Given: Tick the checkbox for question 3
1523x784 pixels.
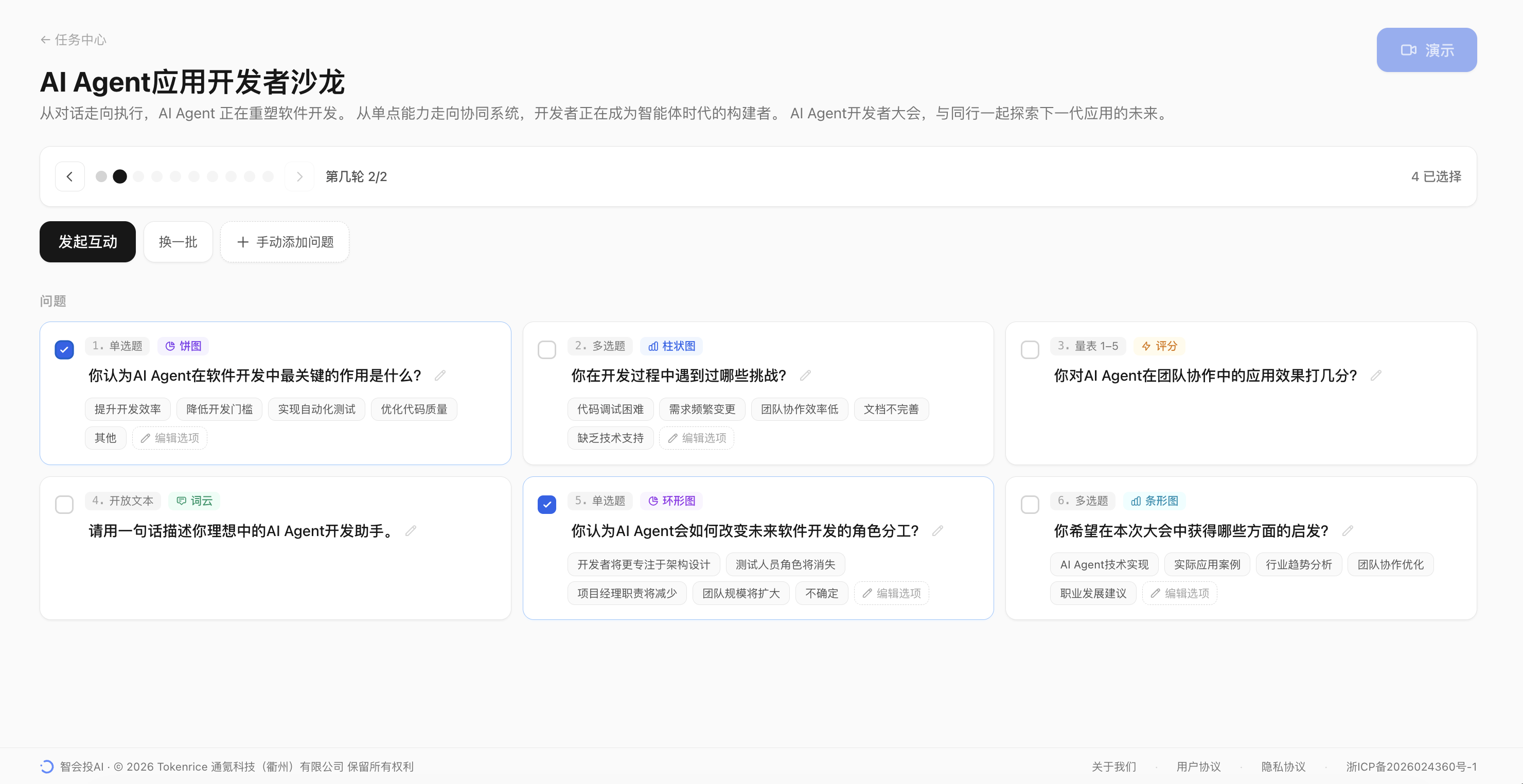Looking at the screenshot, I should tap(1030, 350).
